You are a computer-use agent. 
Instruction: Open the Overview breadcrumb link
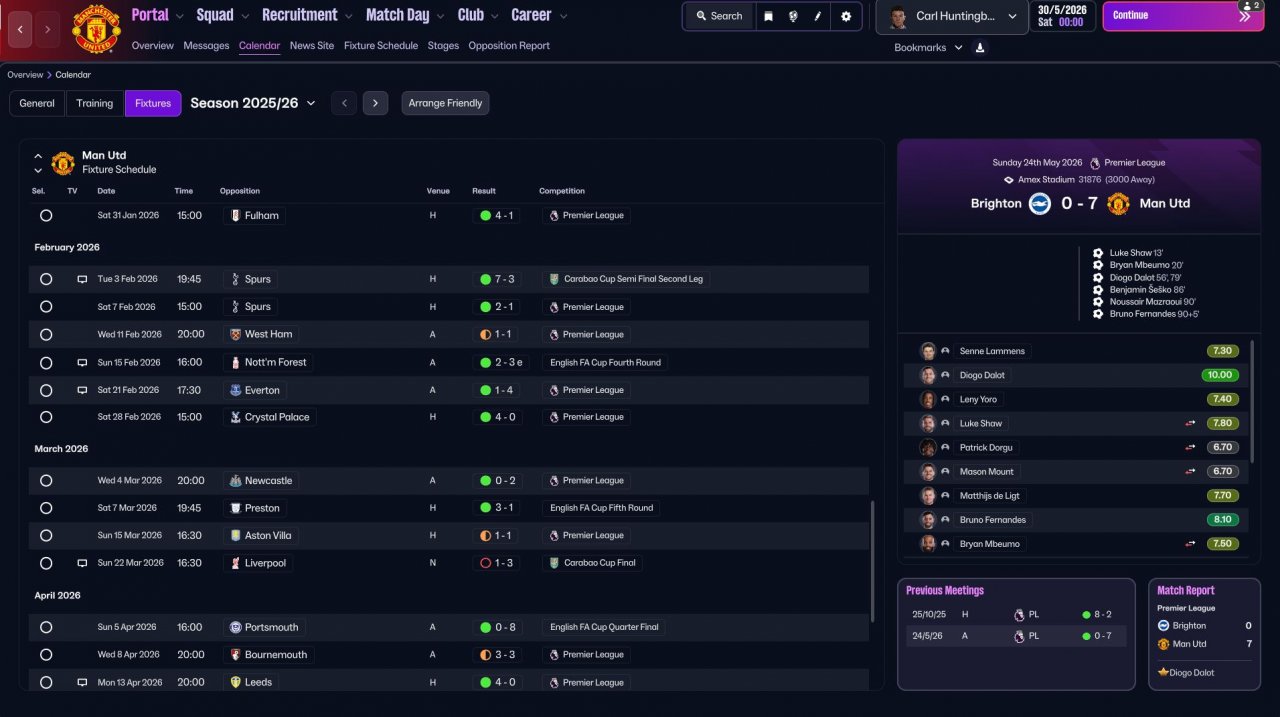coord(25,75)
